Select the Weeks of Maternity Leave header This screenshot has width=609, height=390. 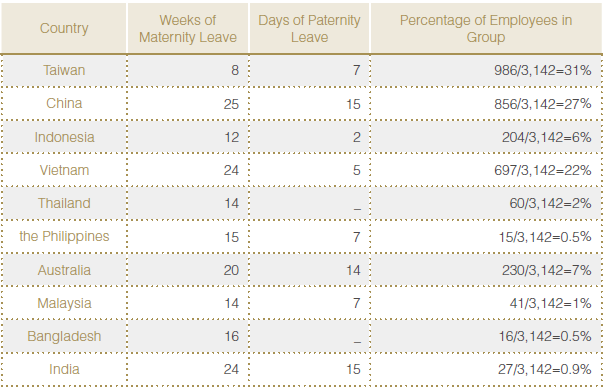pyautogui.click(x=188, y=28)
